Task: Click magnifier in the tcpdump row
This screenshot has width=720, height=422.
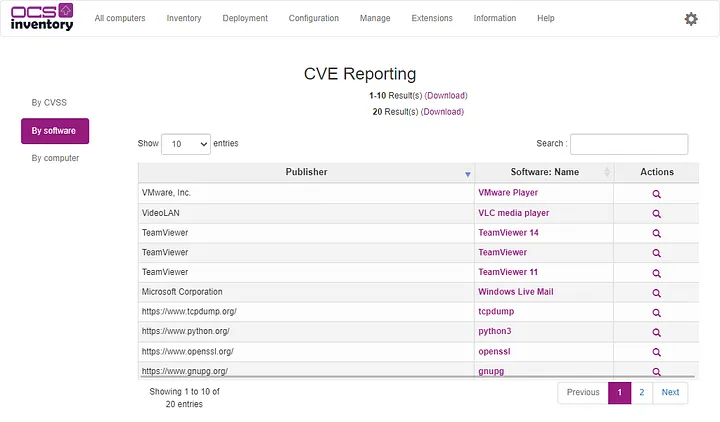Action: [657, 313]
